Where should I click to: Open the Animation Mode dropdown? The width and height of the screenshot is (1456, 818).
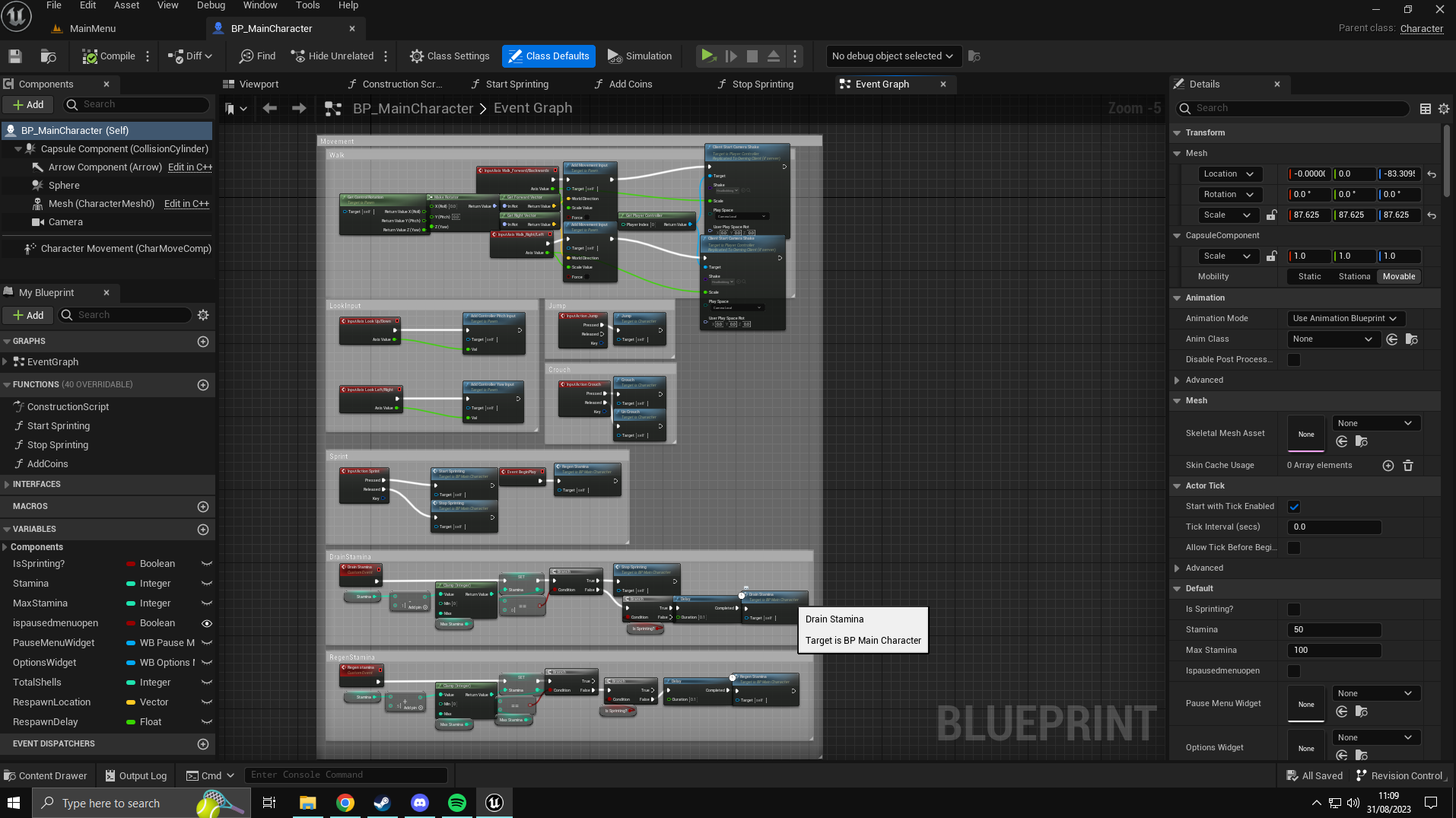(x=1346, y=319)
